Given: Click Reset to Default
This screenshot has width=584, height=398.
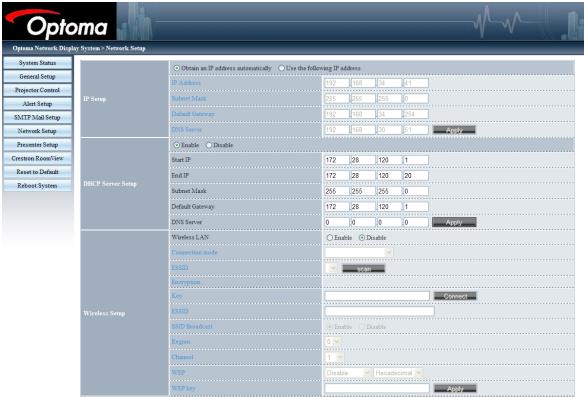Looking at the screenshot, I should tap(37, 172).
